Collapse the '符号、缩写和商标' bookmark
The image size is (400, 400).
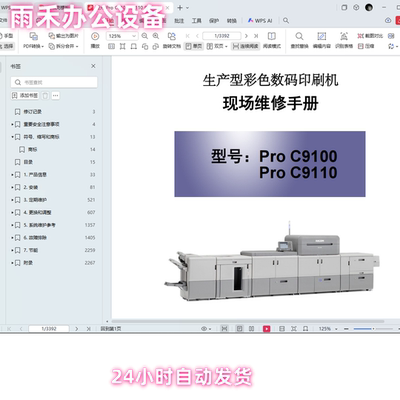[x=12, y=137]
